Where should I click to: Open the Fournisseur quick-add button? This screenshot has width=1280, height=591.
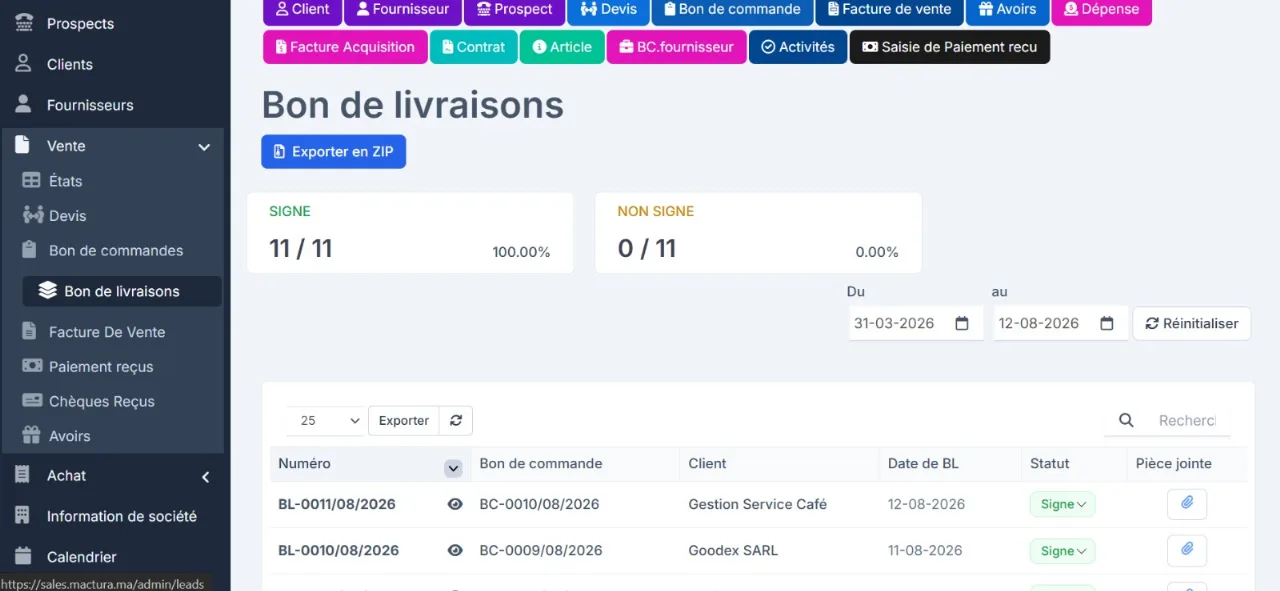pyautogui.click(x=402, y=10)
